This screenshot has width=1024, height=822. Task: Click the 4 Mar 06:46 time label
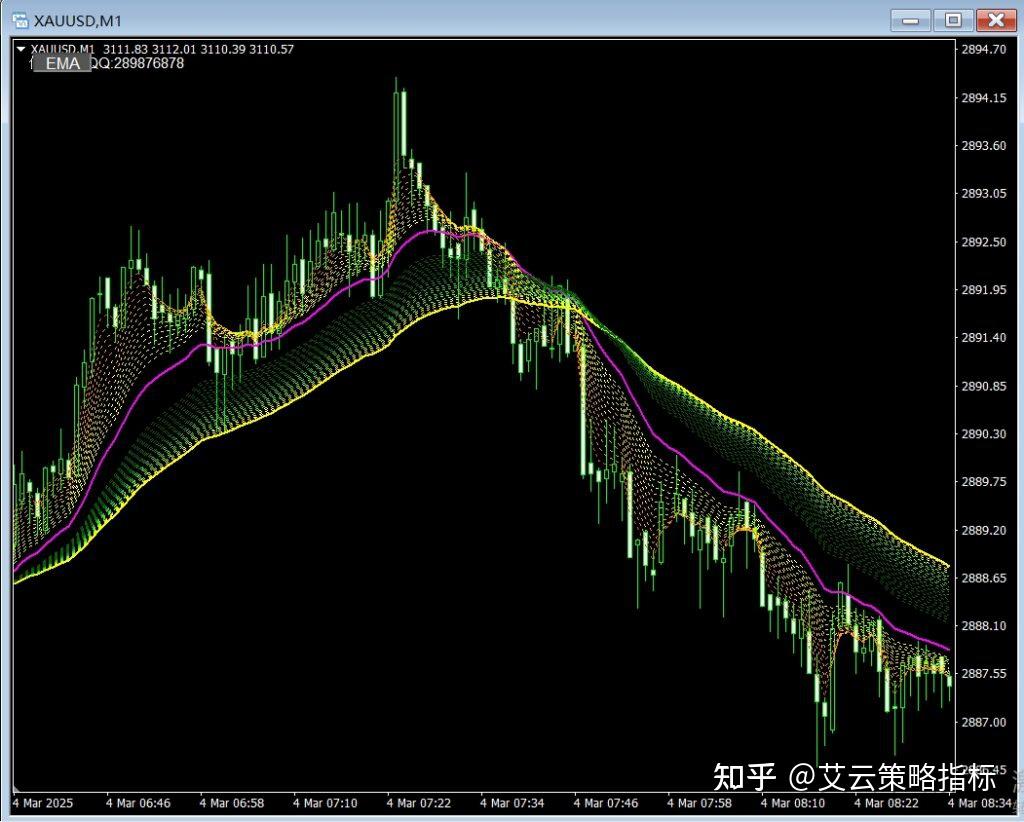coord(138,803)
